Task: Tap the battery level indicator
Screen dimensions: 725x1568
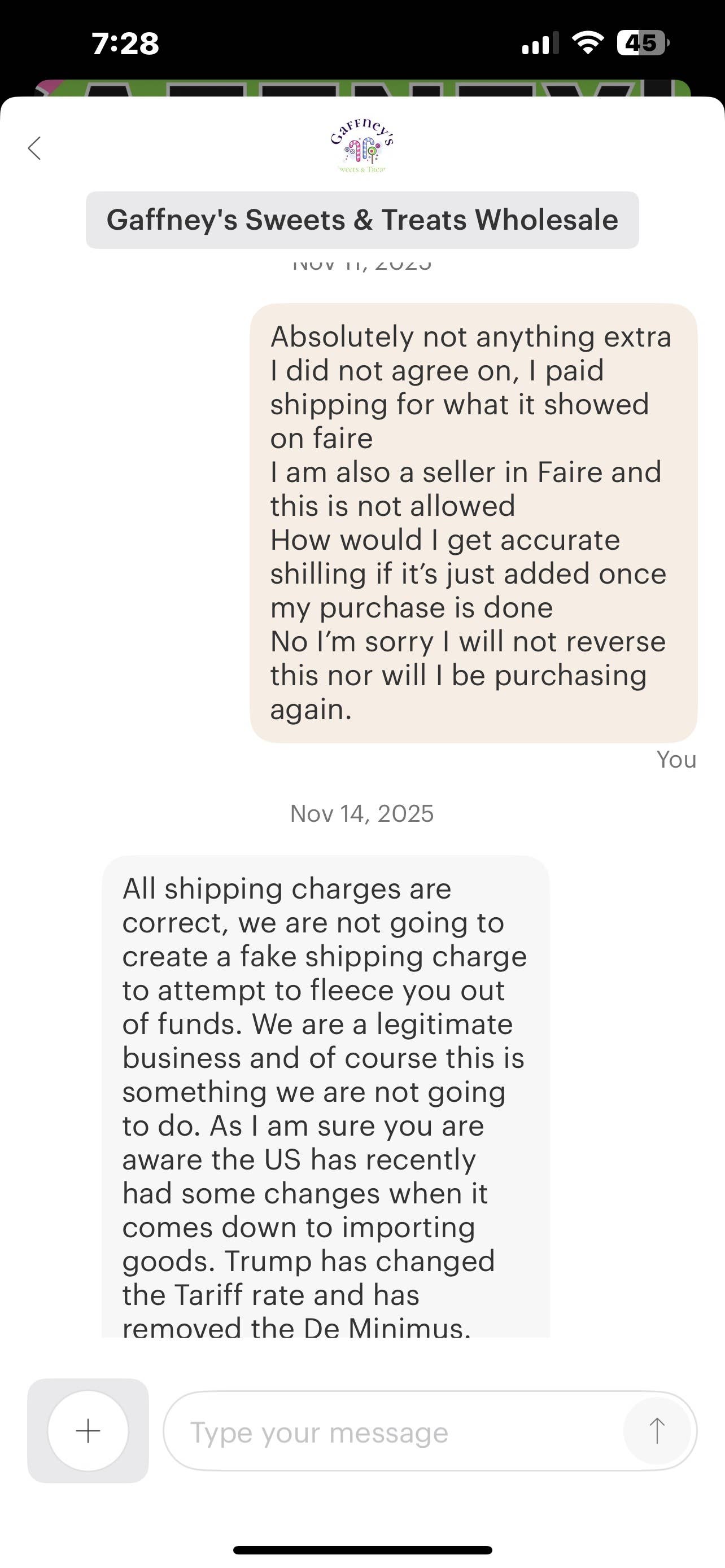Action: click(642, 43)
